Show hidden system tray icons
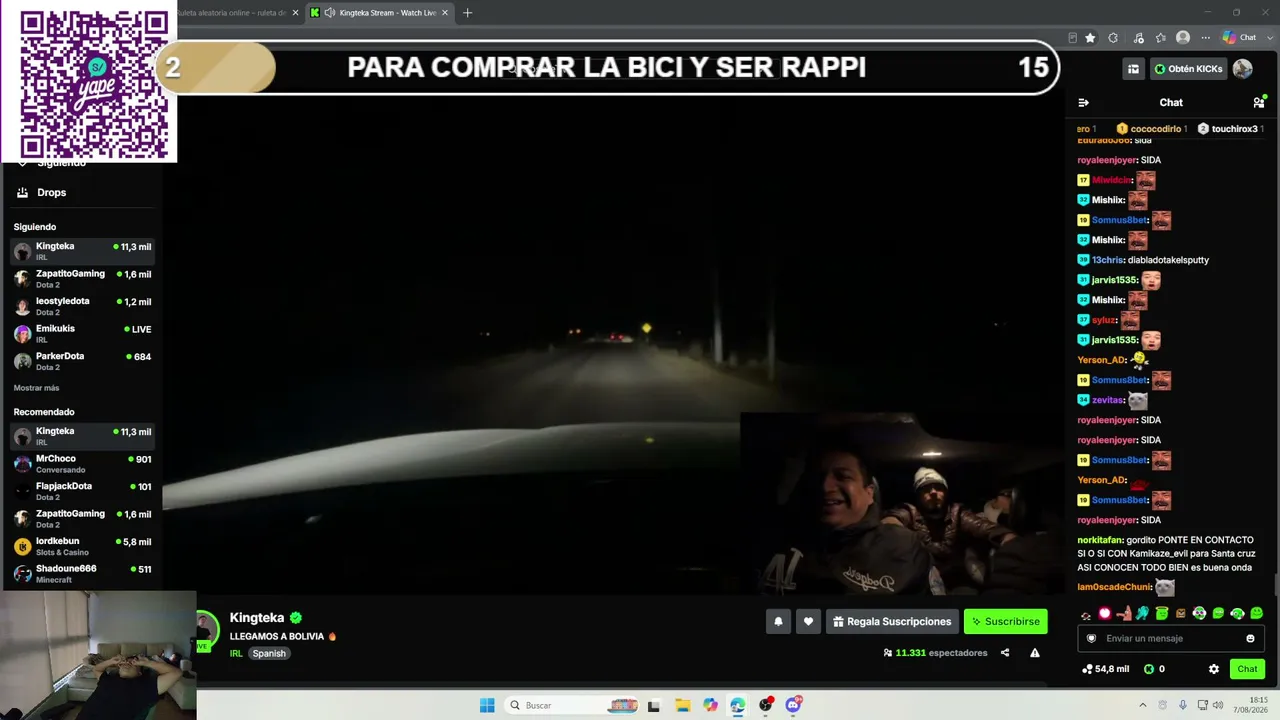The height and width of the screenshot is (720, 1280). pos(1143,705)
